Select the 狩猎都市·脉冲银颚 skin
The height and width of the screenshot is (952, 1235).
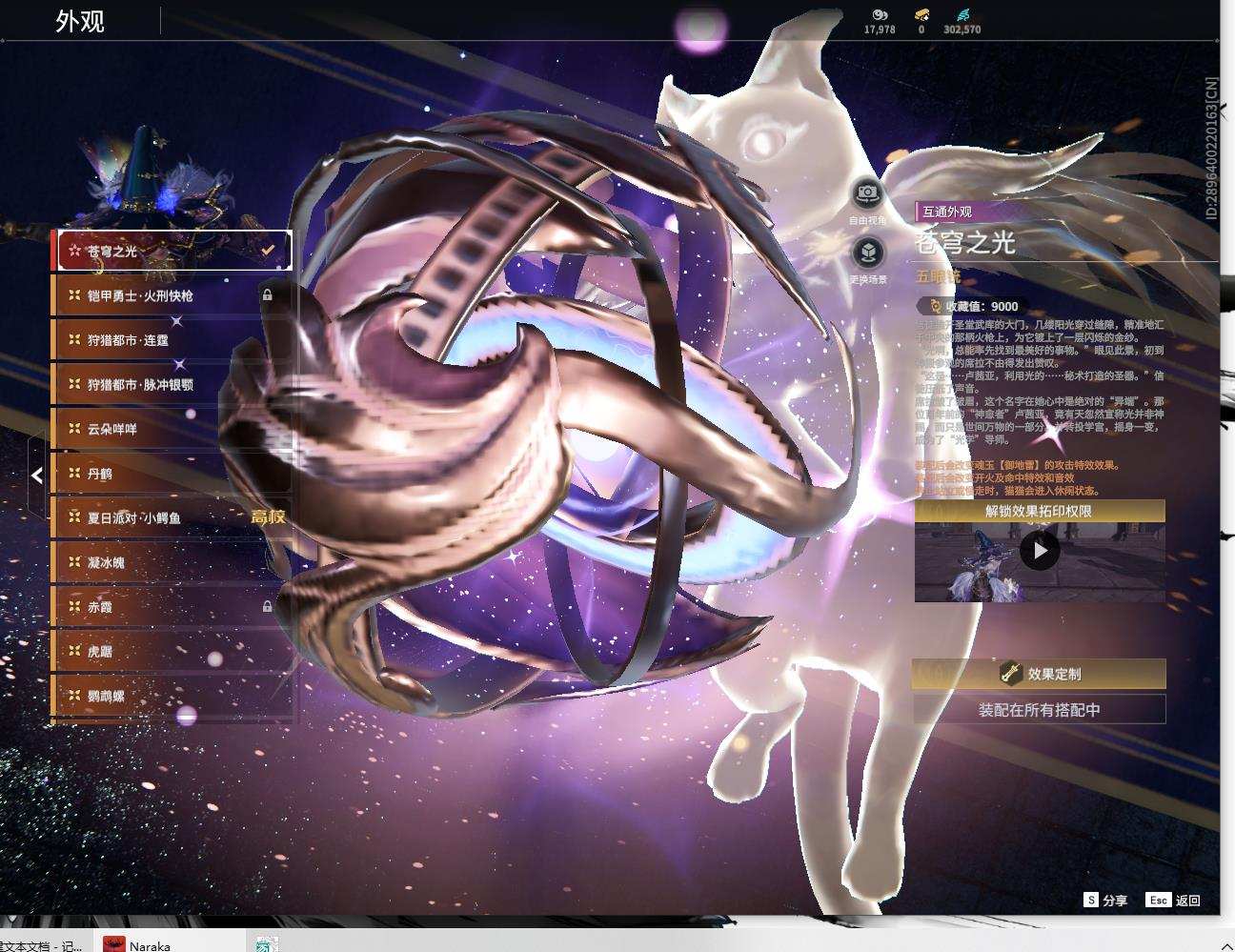[x=172, y=384]
